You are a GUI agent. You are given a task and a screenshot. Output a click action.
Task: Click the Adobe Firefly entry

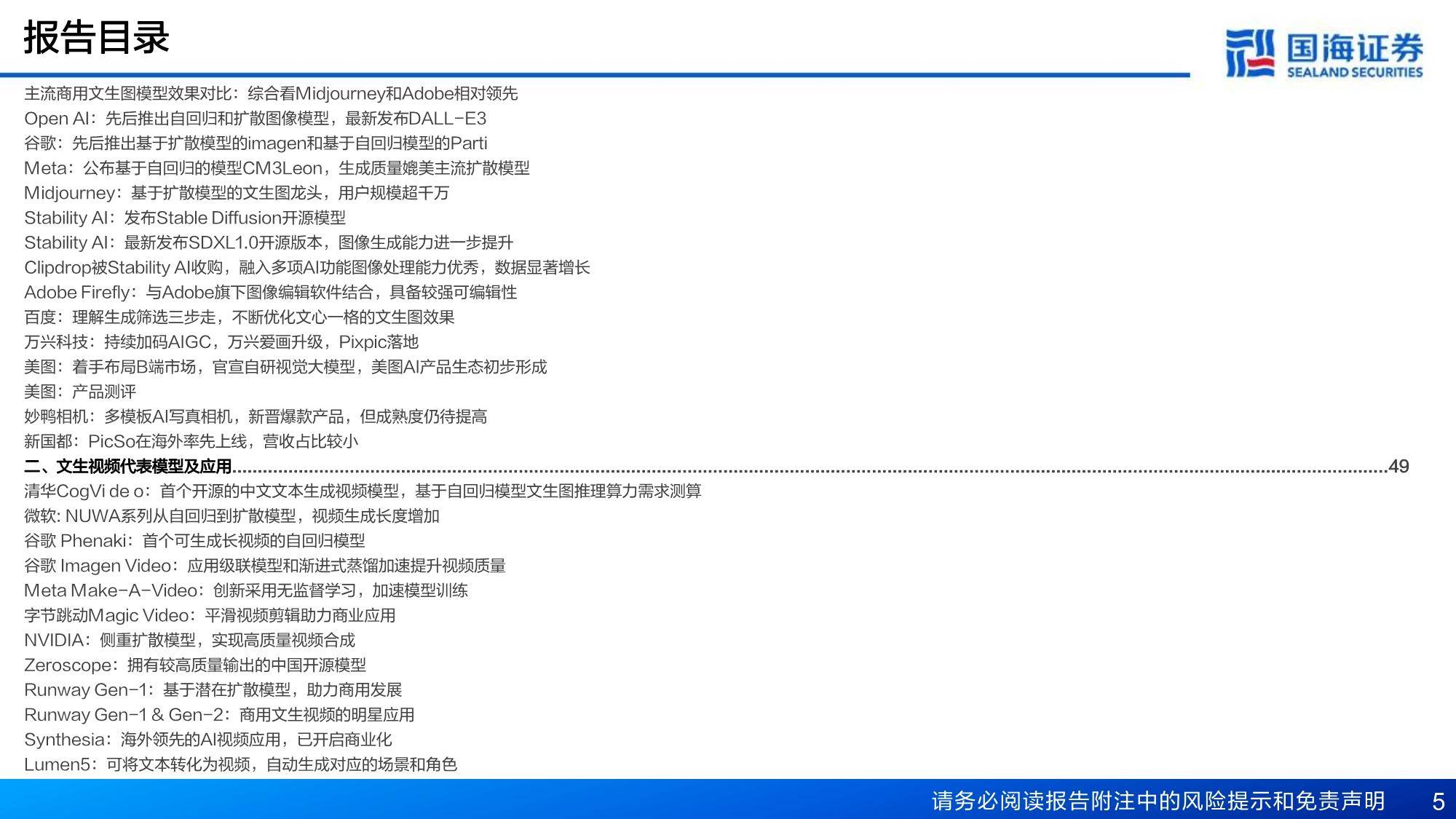tap(271, 292)
